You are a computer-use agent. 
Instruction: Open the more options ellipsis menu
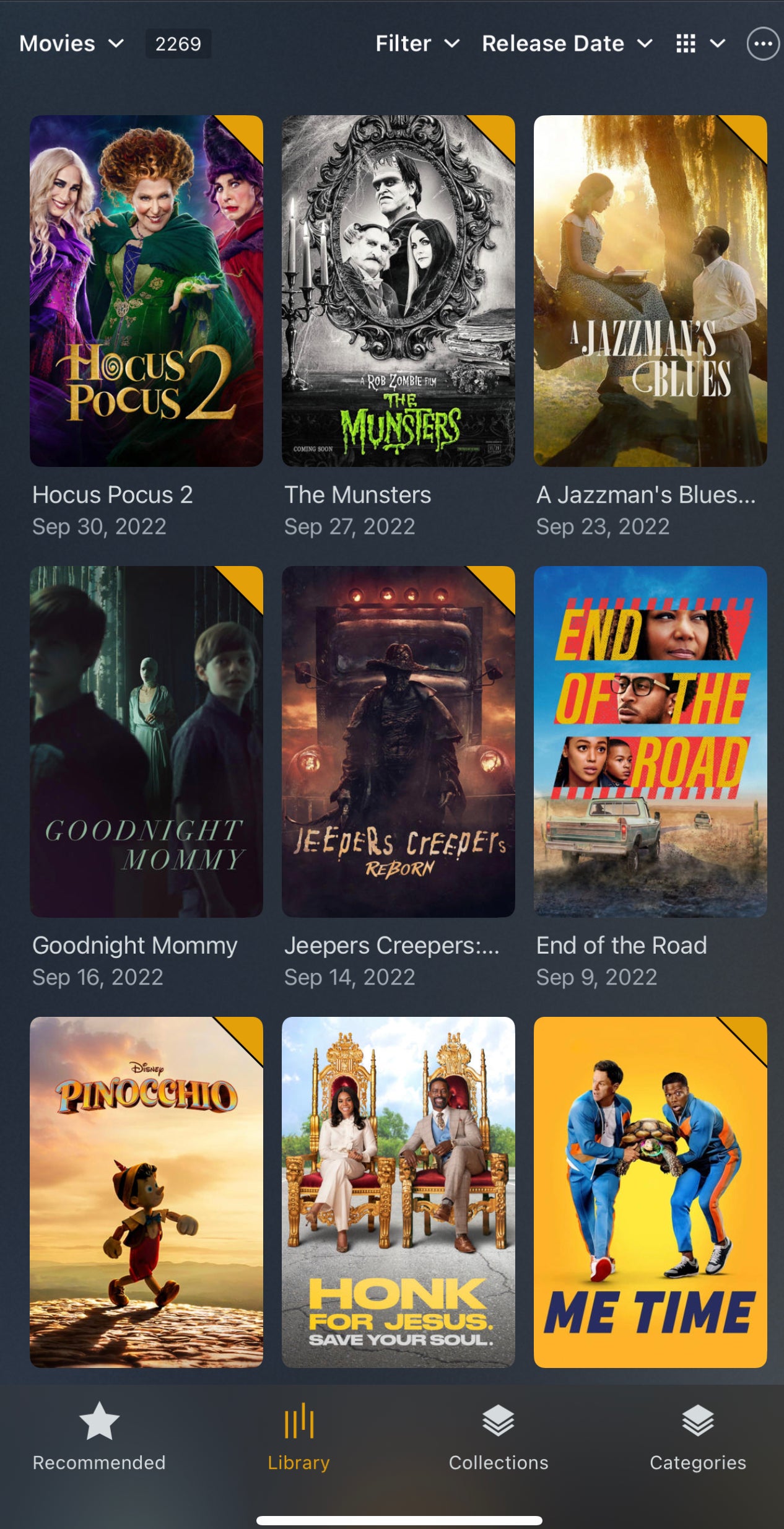[x=762, y=44]
